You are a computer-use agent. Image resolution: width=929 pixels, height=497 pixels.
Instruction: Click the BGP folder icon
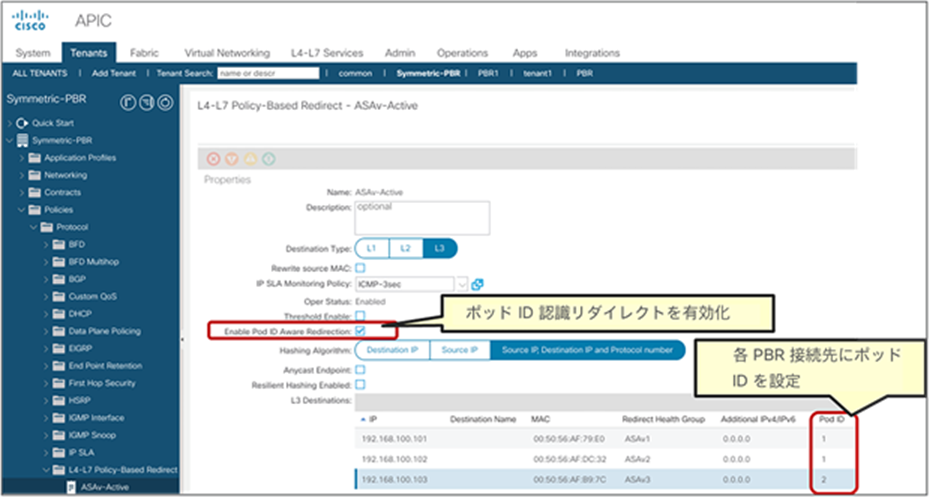59,278
